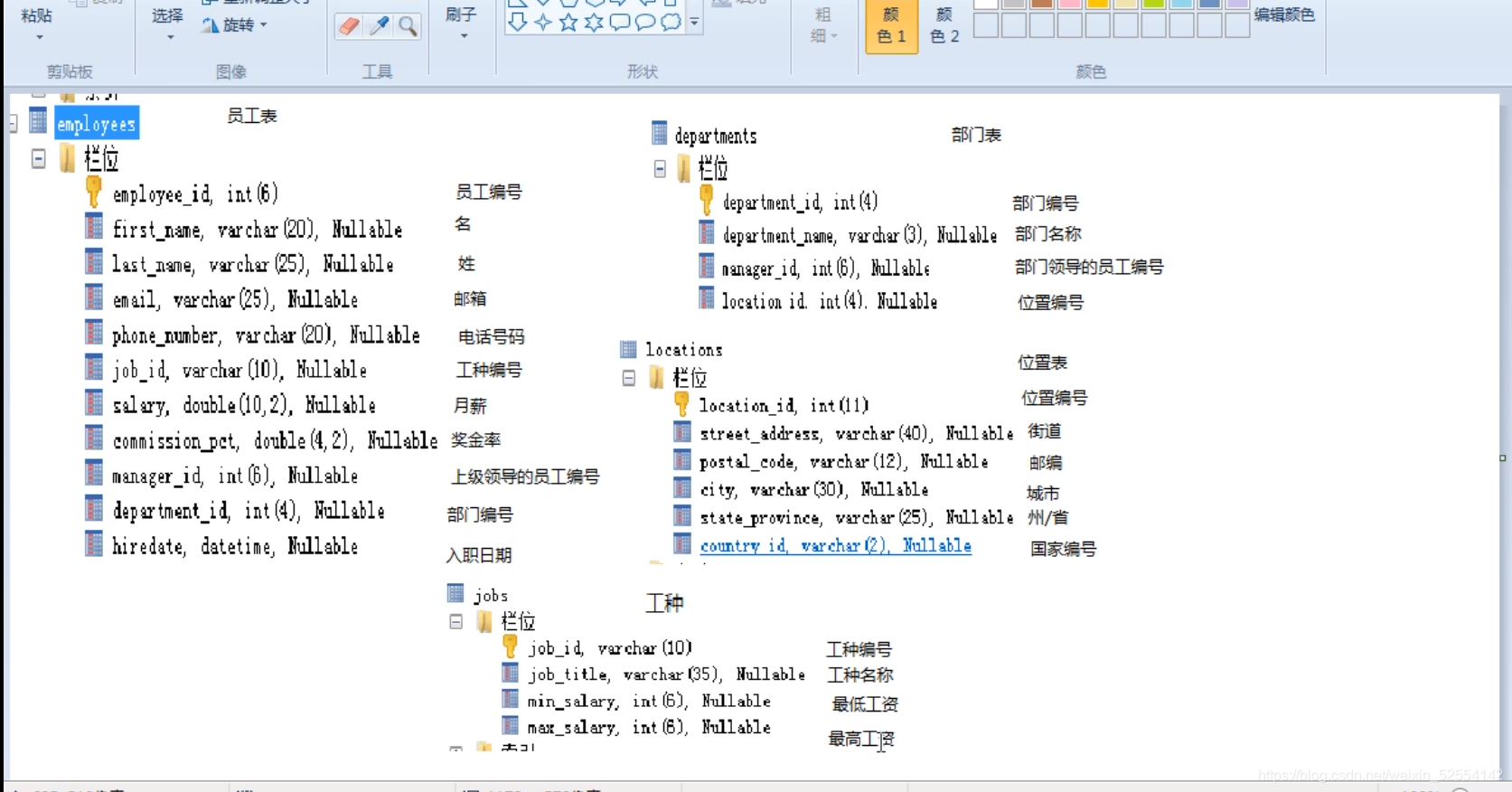
Task: Click the column icon beside street_address
Action: tap(682, 432)
